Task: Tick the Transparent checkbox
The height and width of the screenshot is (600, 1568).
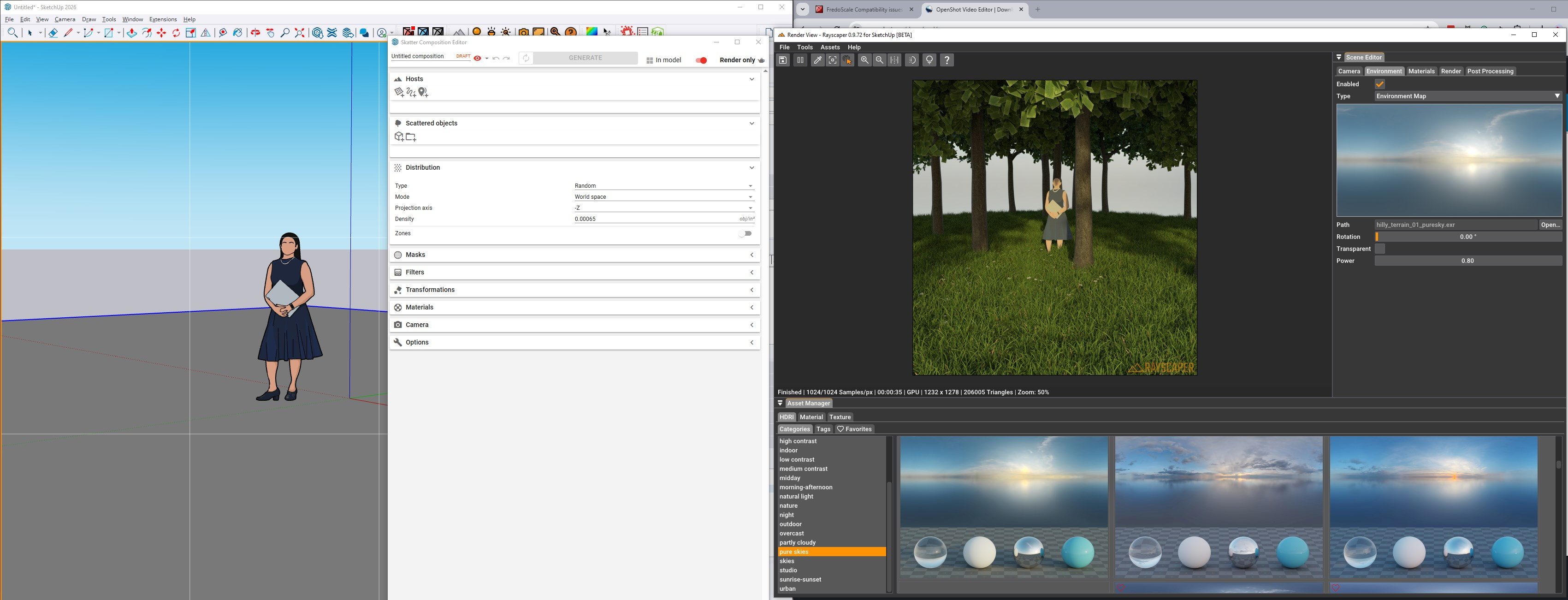Action: [x=1379, y=249]
